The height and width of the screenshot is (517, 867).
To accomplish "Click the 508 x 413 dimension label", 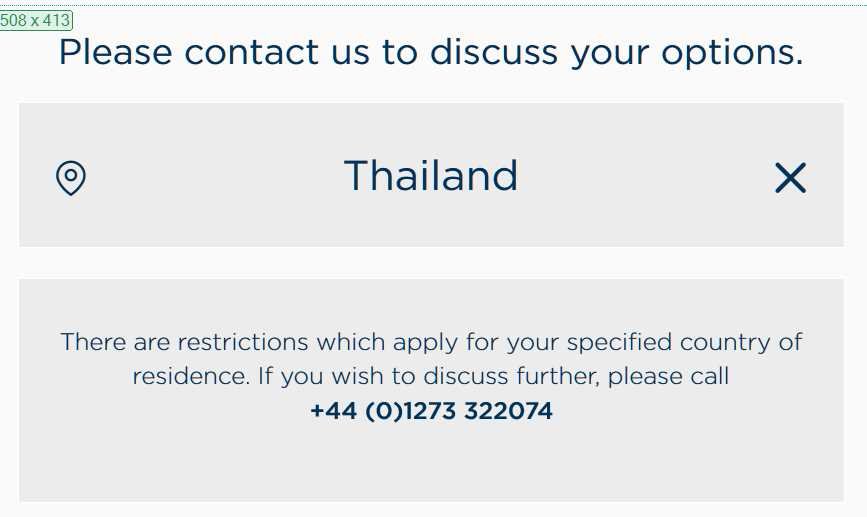I will 36,20.
